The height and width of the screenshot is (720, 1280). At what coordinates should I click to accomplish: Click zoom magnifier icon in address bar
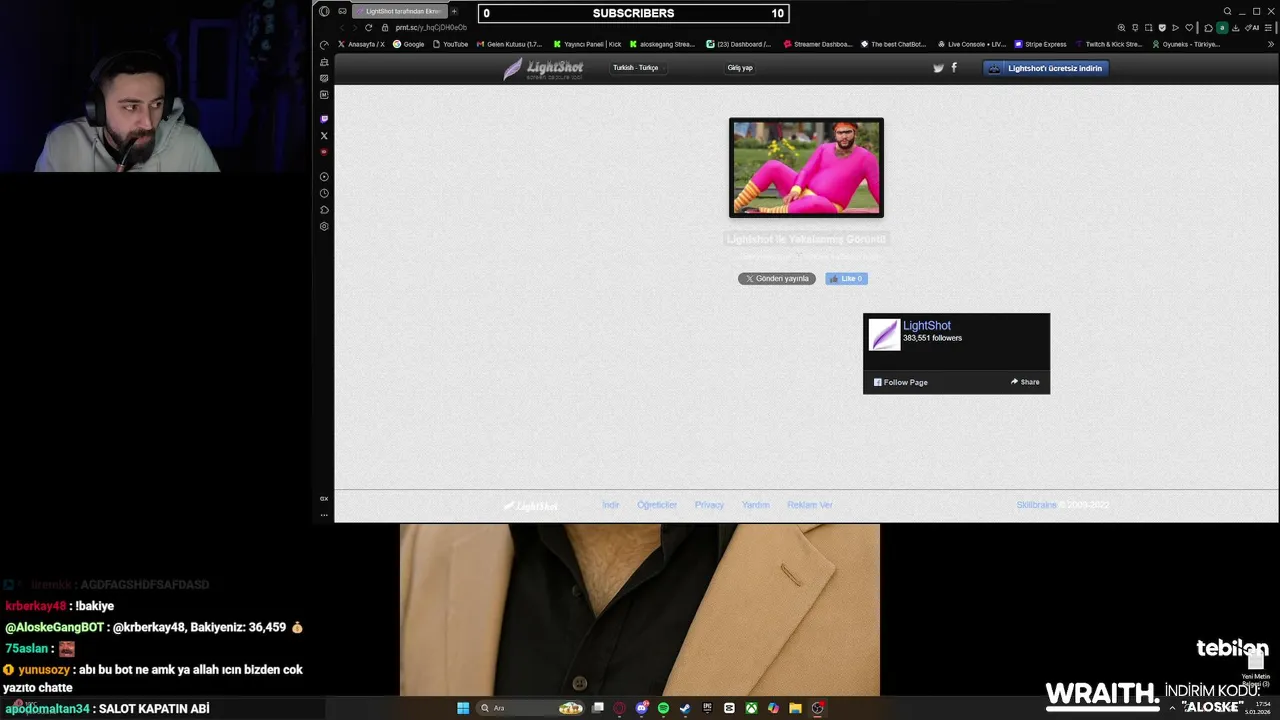coord(1121,27)
